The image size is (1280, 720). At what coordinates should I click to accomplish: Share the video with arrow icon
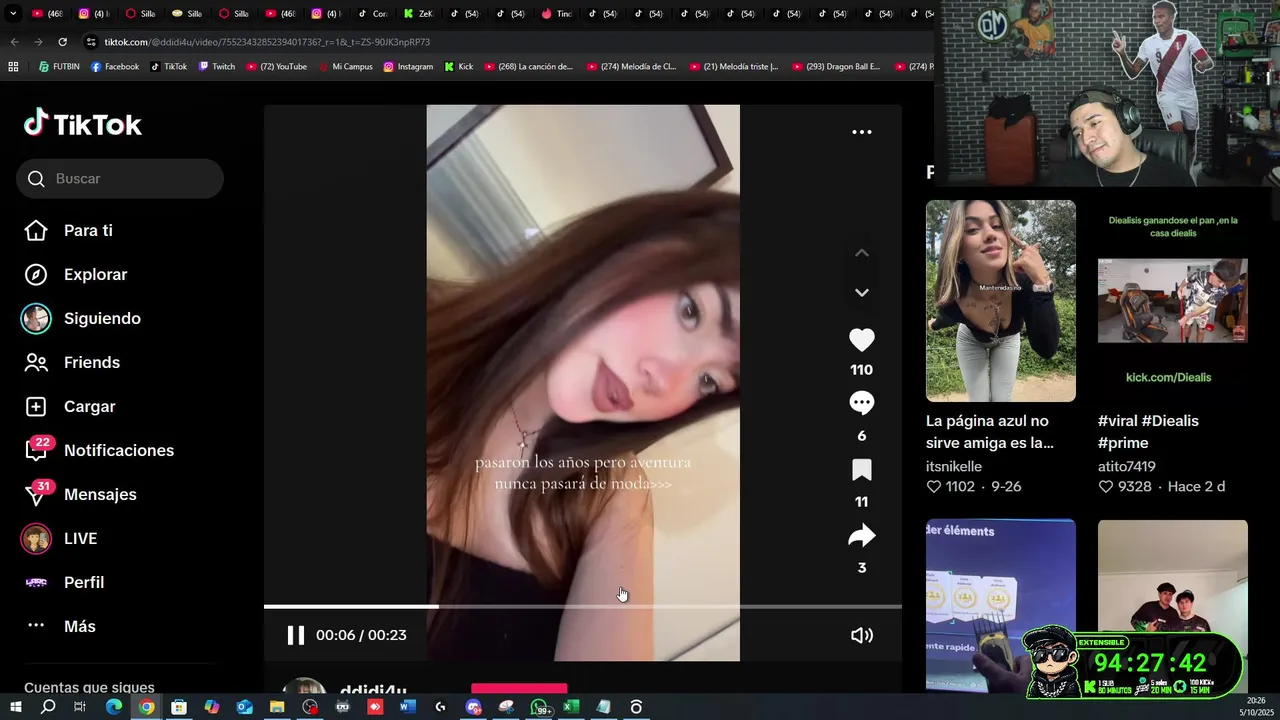861,537
